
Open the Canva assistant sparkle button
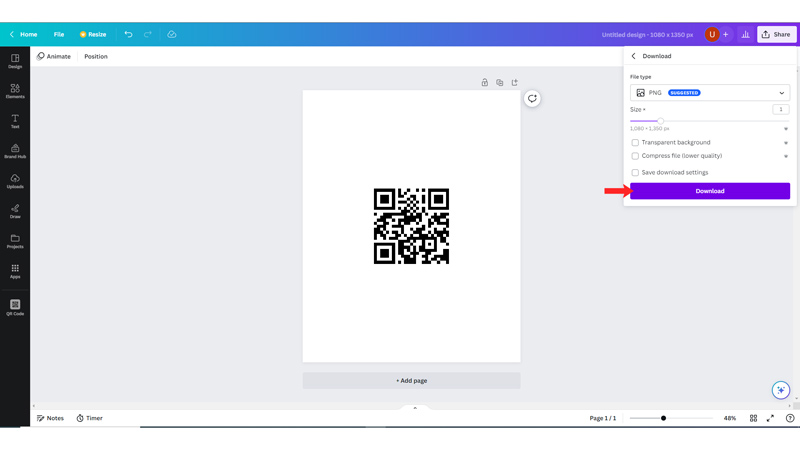[781, 390]
